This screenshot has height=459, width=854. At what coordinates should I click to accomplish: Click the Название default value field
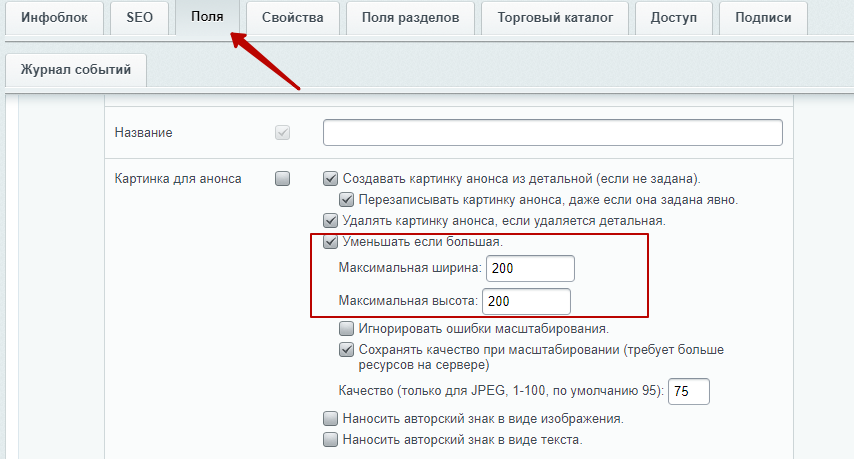click(x=553, y=132)
